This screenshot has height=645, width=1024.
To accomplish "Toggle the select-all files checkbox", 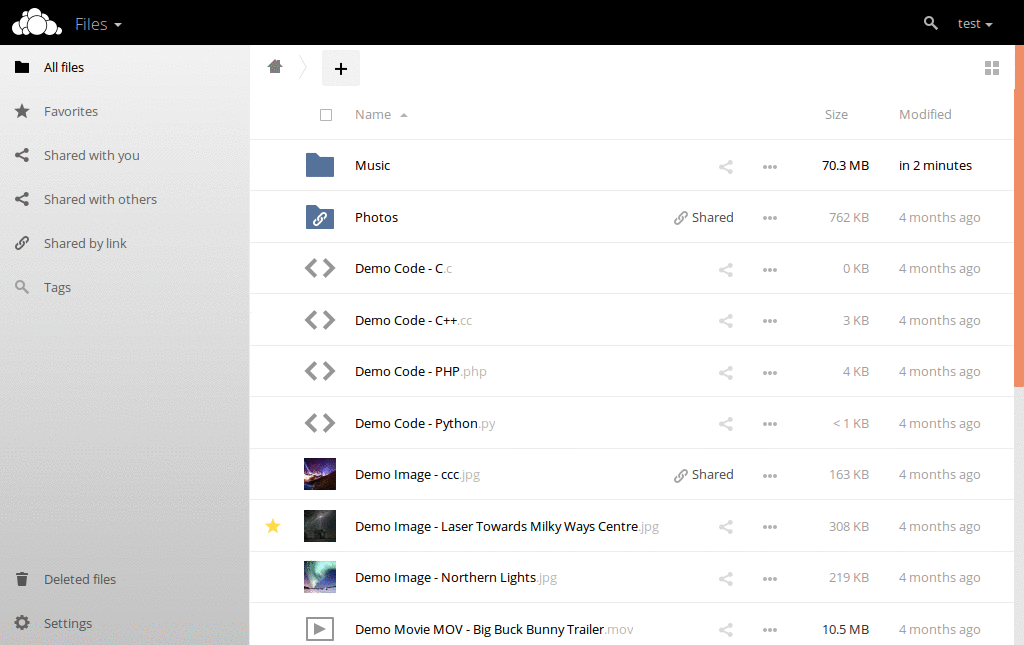I will pyautogui.click(x=326, y=114).
